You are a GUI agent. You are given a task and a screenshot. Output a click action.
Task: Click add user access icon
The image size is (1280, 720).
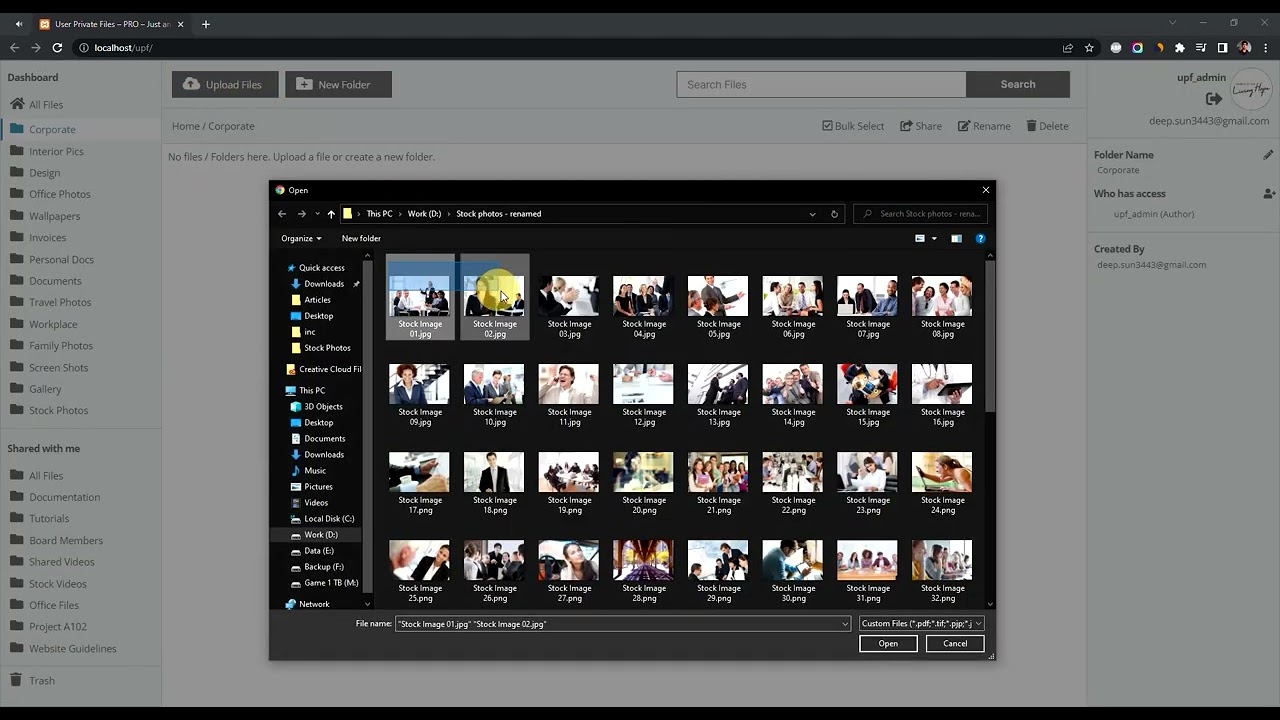pos(1269,194)
